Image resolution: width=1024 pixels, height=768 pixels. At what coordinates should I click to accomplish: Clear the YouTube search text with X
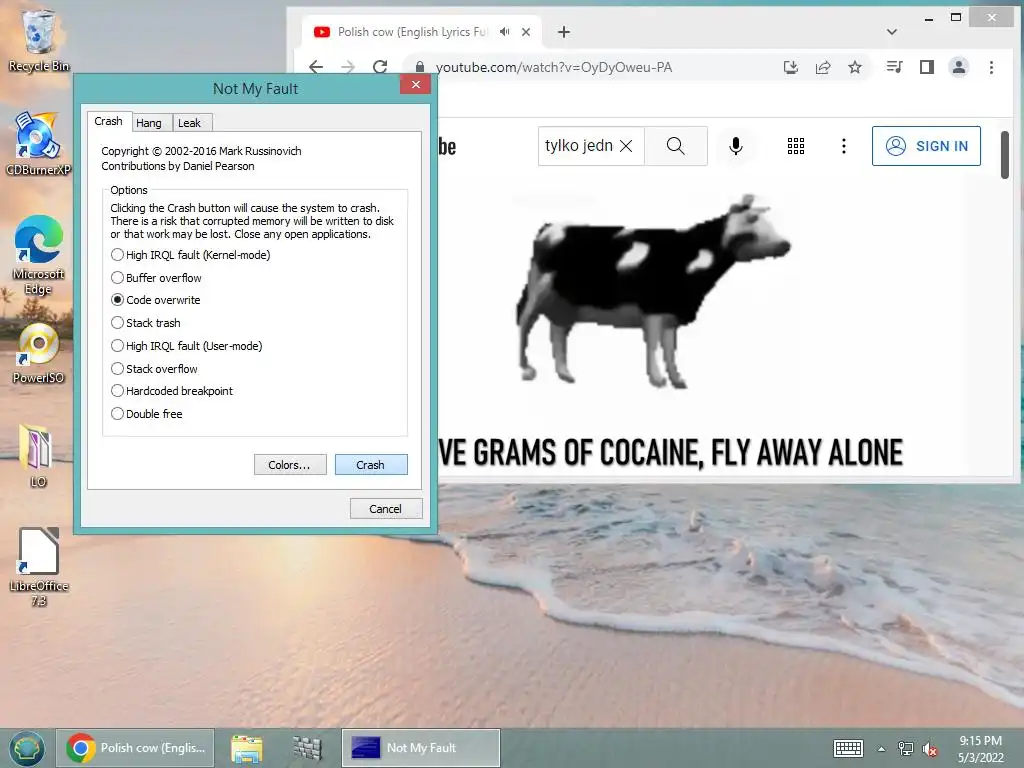[x=626, y=146]
